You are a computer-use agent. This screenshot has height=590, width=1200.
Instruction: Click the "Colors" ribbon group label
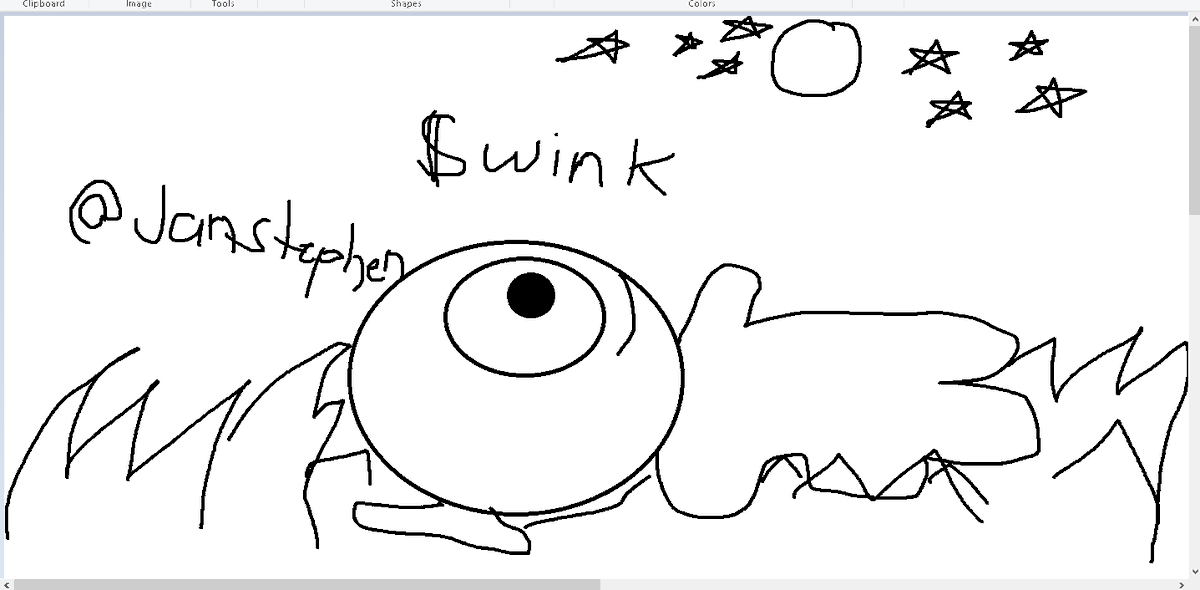(x=701, y=4)
